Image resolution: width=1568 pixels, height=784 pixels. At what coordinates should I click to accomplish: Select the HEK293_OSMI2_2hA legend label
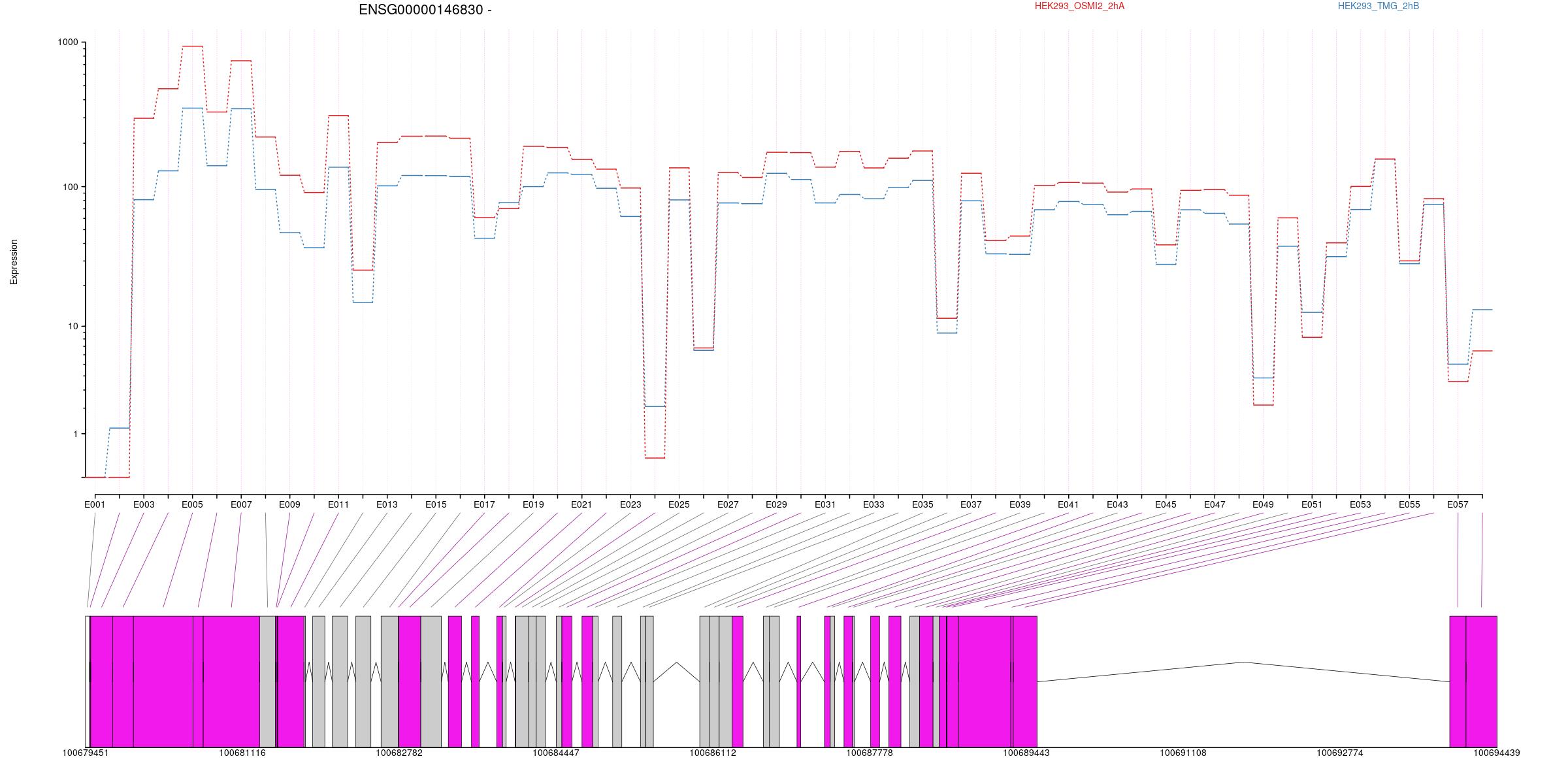[1079, 6]
